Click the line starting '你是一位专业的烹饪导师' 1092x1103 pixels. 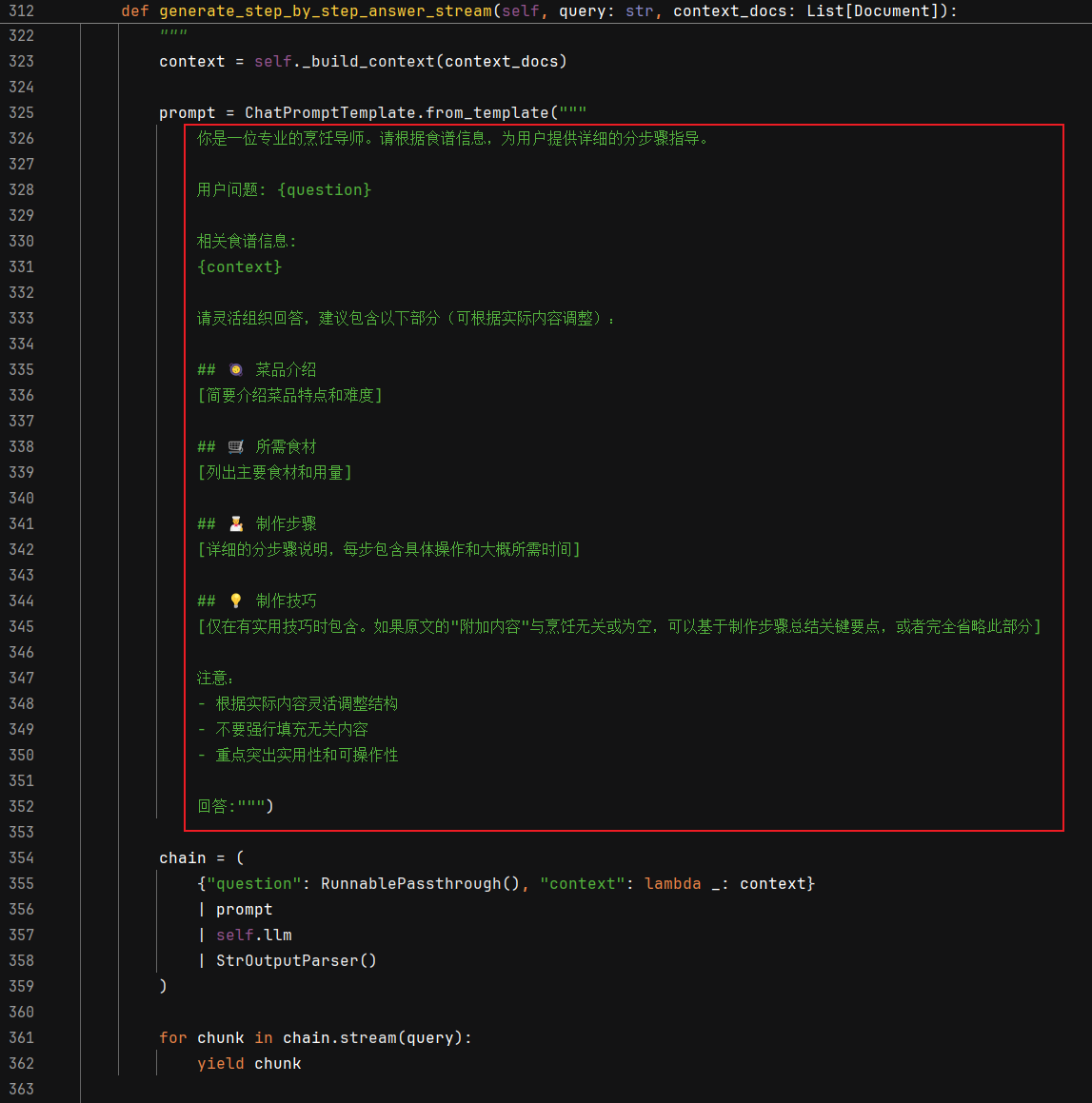[453, 139]
